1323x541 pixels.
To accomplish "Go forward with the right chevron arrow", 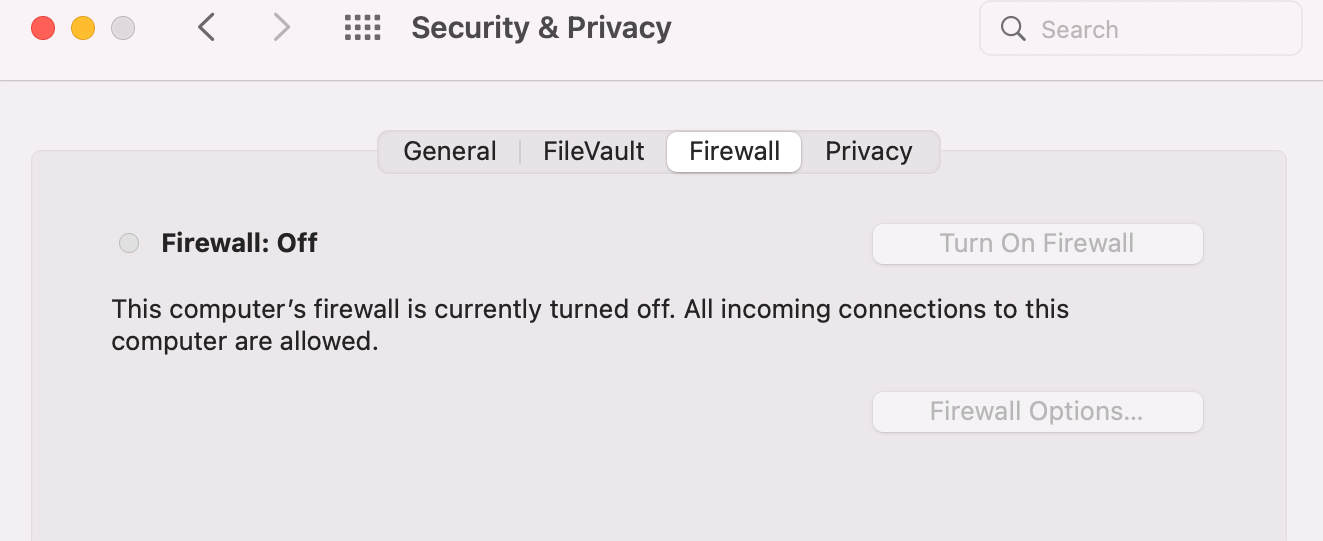I will click(x=282, y=28).
